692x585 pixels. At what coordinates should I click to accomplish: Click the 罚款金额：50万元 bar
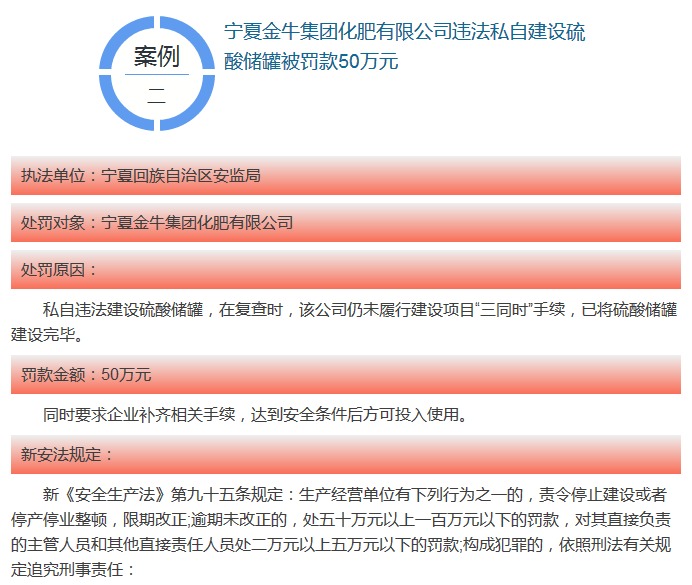click(346, 375)
